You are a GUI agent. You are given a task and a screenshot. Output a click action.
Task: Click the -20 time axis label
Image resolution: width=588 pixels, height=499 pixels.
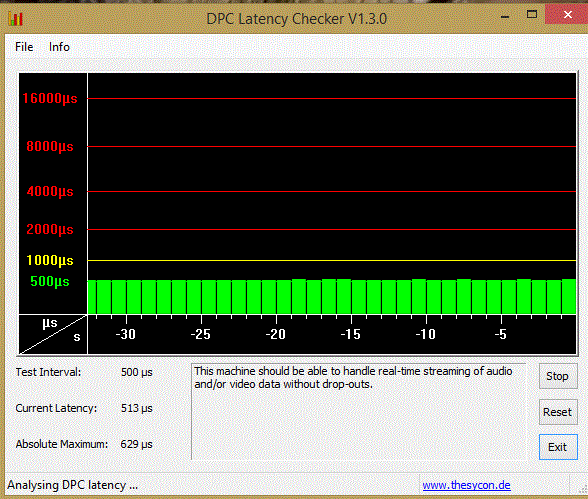(x=276, y=334)
